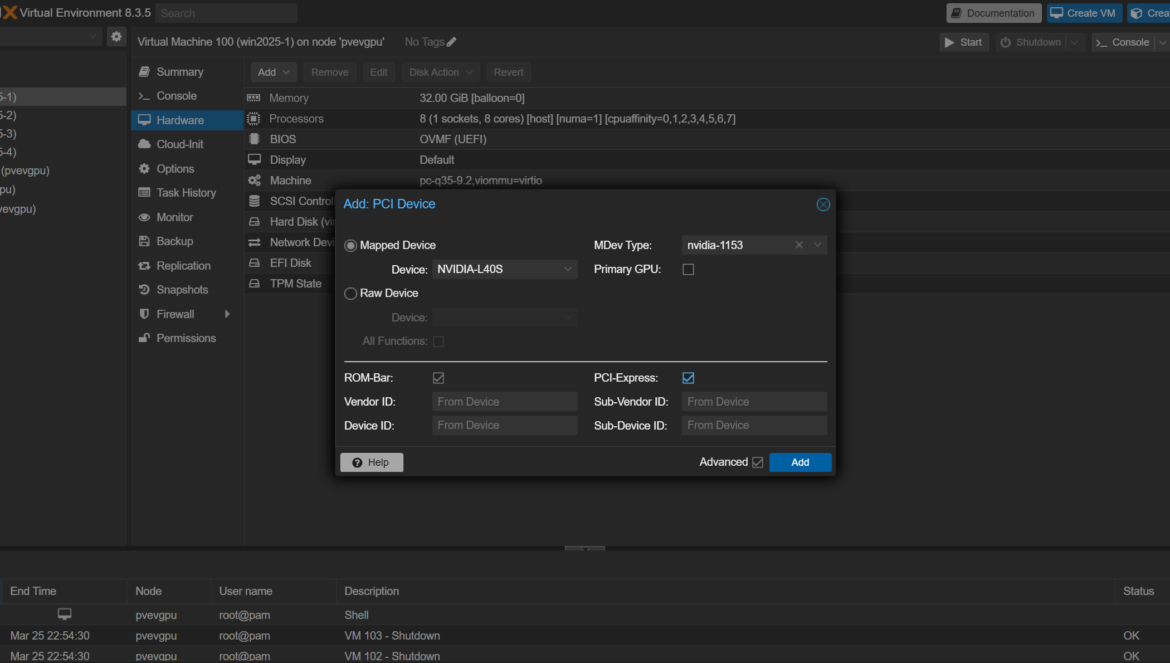Click the top Search box

coord(226,13)
